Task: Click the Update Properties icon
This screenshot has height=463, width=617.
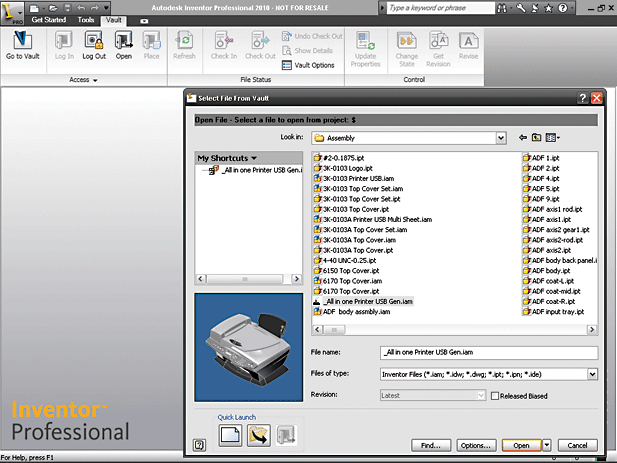Action: click(x=366, y=41)
